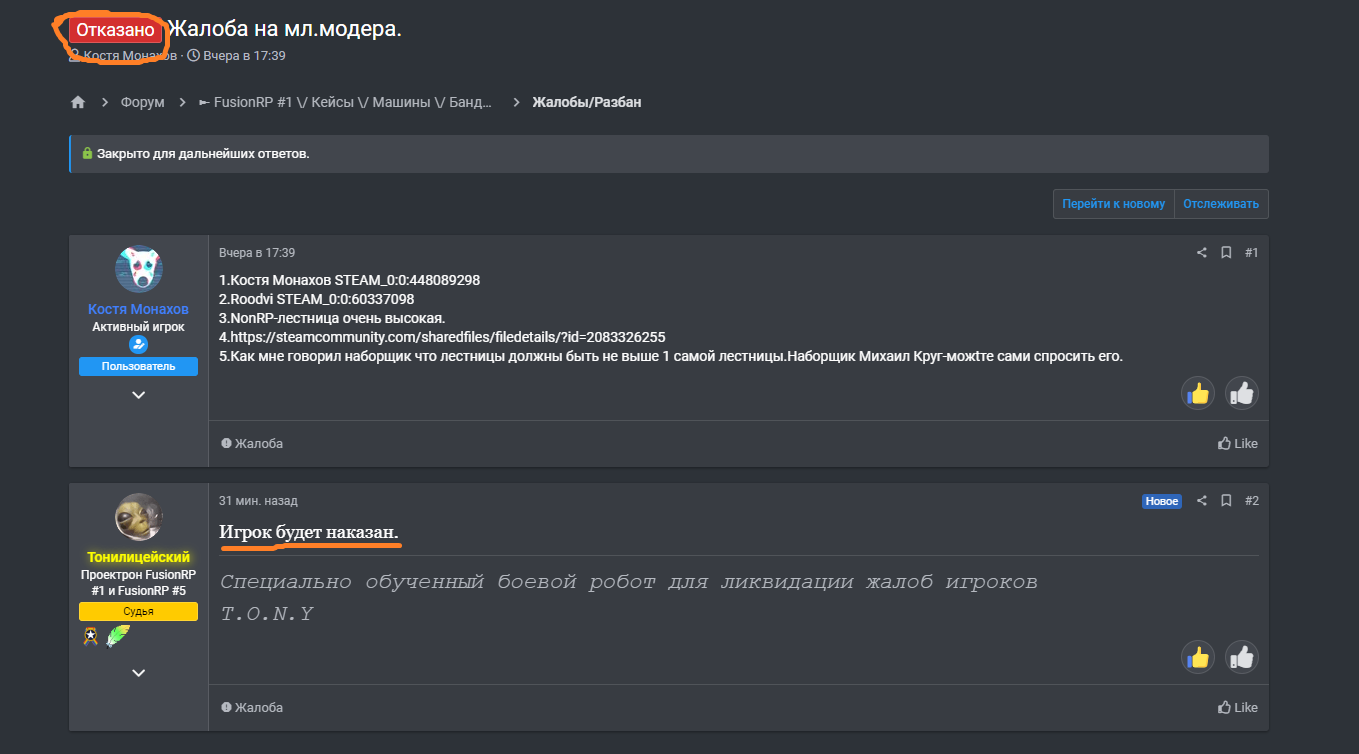Give grey thumbs-up reaction on first post
This screenshot has height=754, width=1359.
1241,394
